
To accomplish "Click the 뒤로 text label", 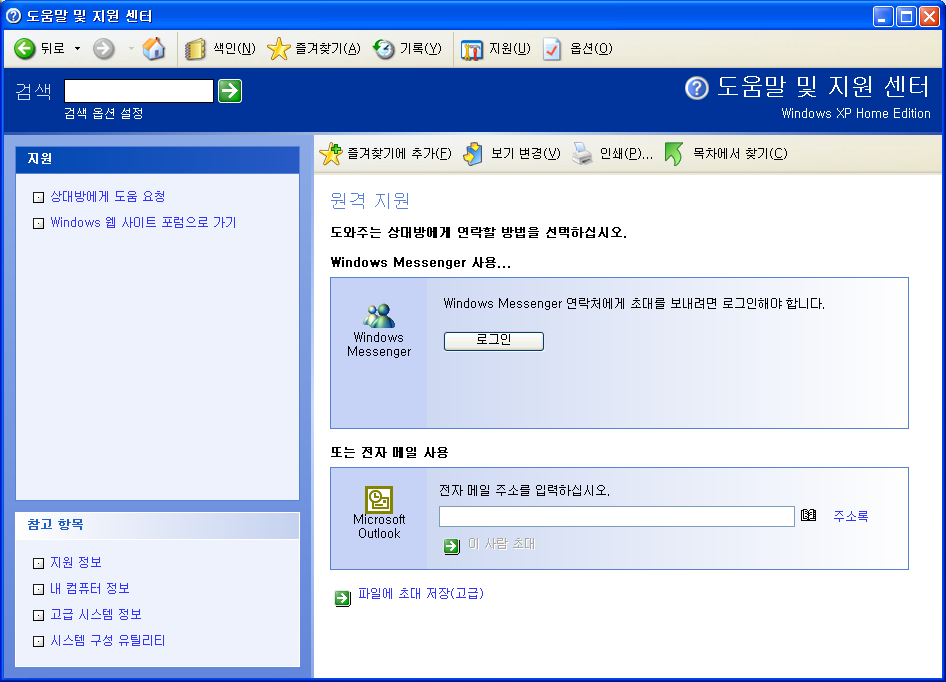I will [52, 48].
